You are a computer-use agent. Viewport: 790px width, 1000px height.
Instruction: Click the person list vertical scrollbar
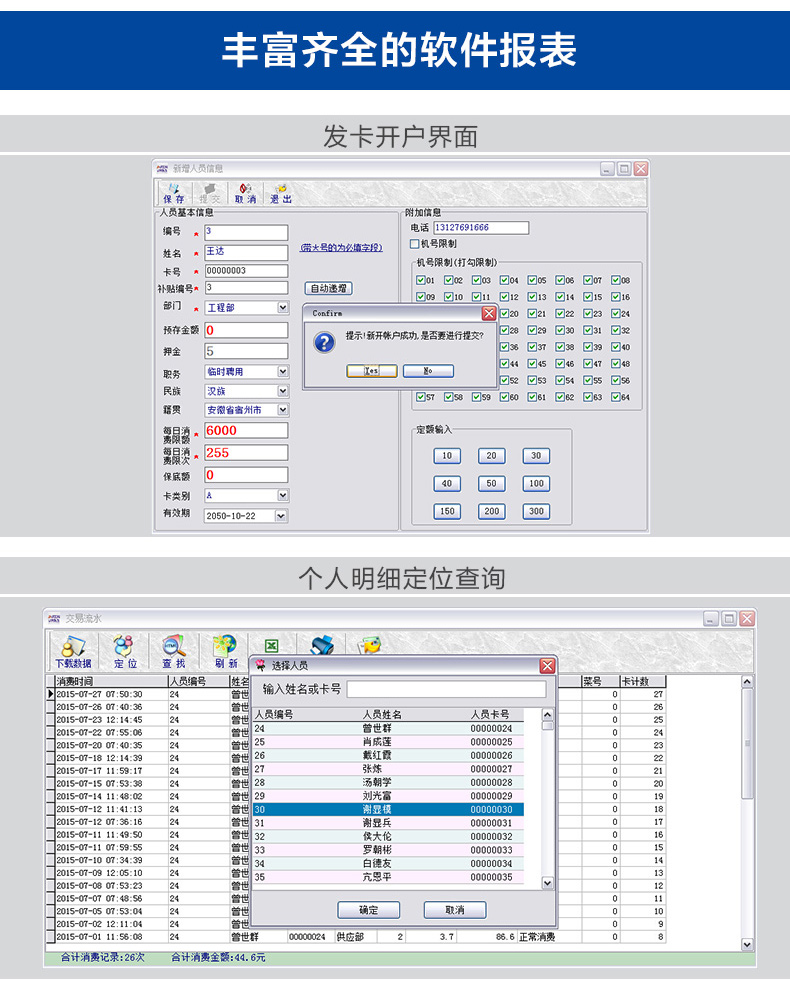[547, 800]
